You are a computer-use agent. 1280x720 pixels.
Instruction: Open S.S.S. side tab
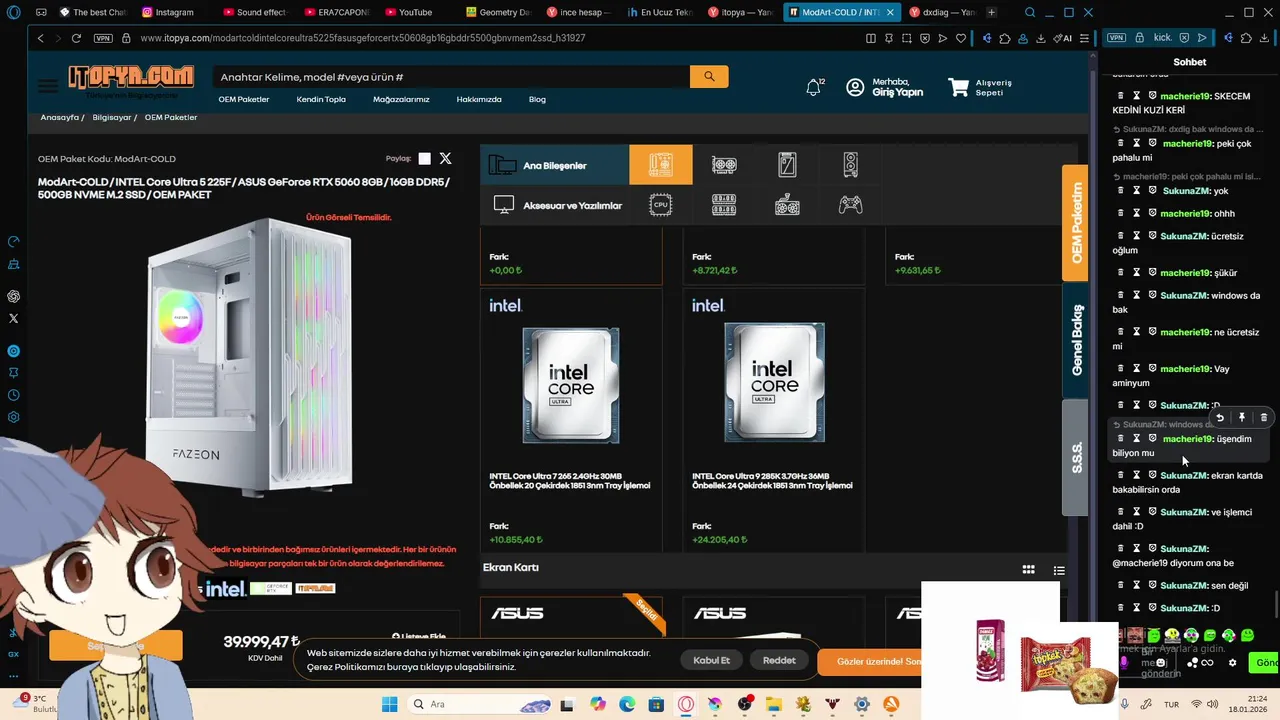(1075, 457)
